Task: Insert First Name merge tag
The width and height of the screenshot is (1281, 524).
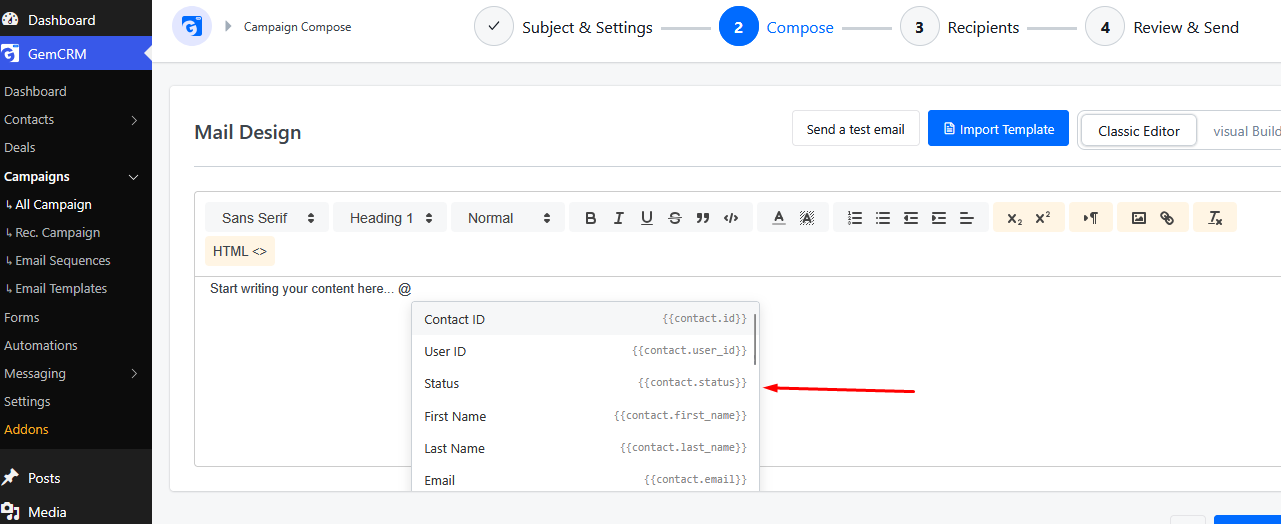Action: [x=585, y=416]
